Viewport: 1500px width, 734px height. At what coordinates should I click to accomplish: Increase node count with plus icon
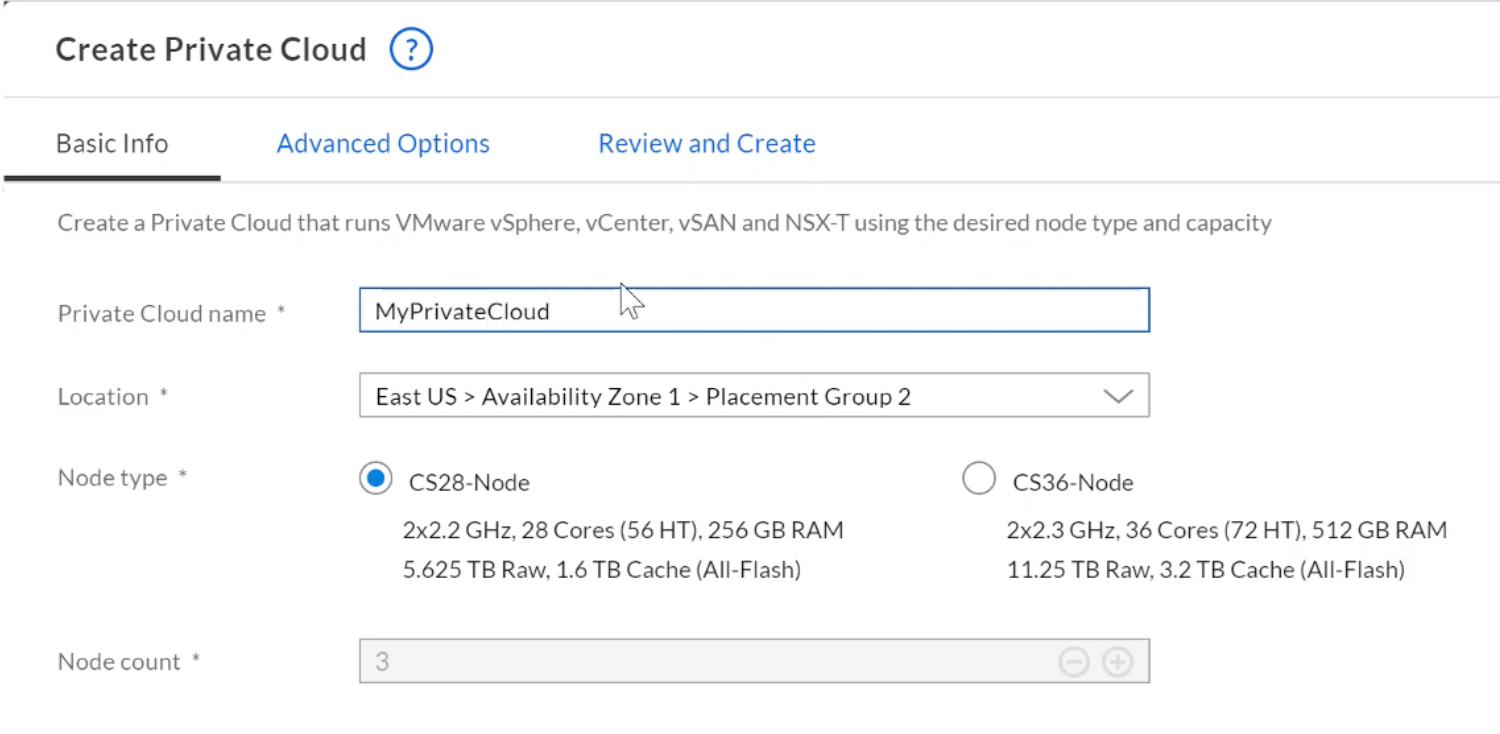[x=1117, y=662]
